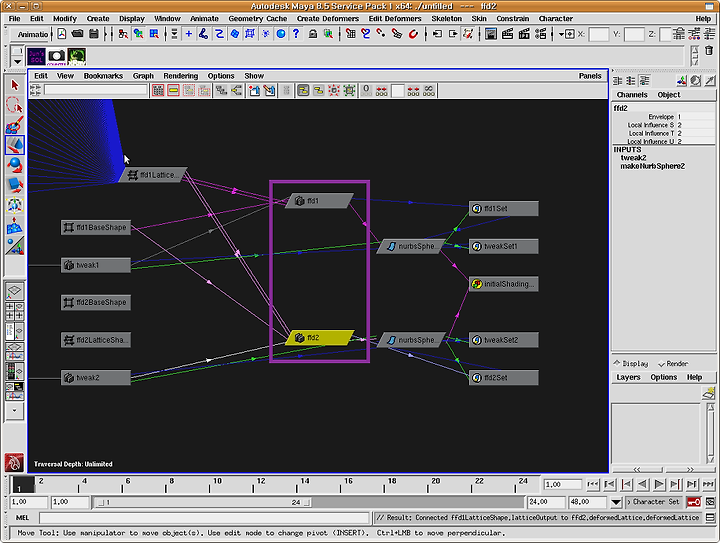Click the Render current frame clapboard icon

point(507,34)
